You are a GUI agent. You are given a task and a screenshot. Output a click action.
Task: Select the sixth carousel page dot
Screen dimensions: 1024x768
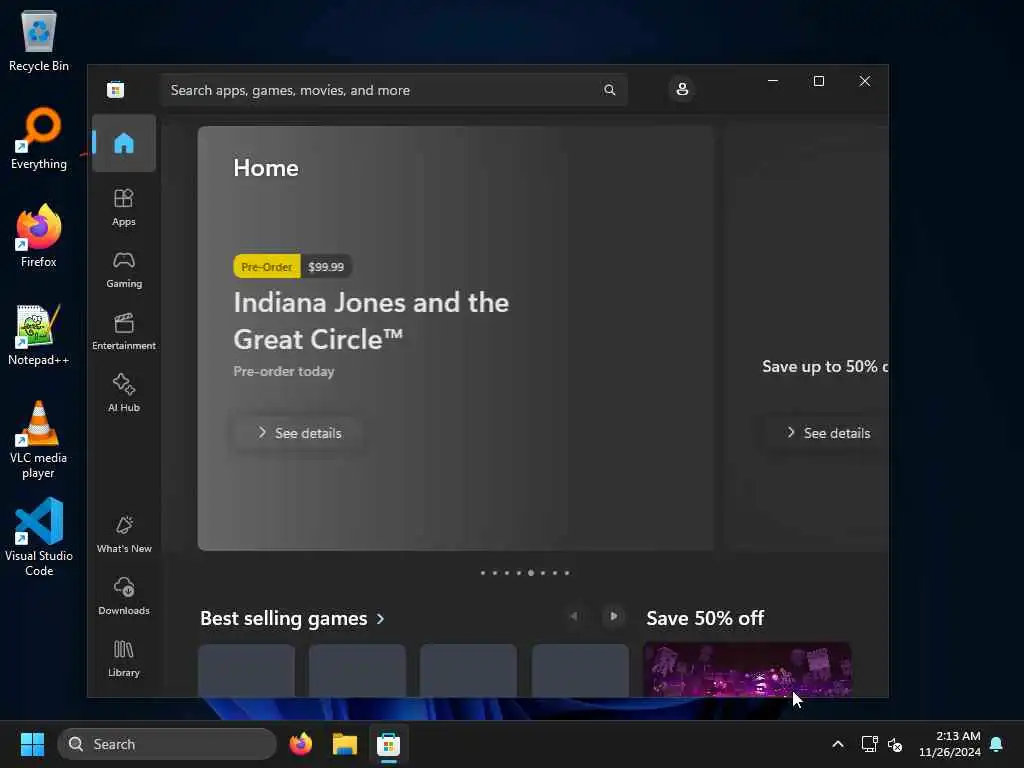(x=543, y=573)
